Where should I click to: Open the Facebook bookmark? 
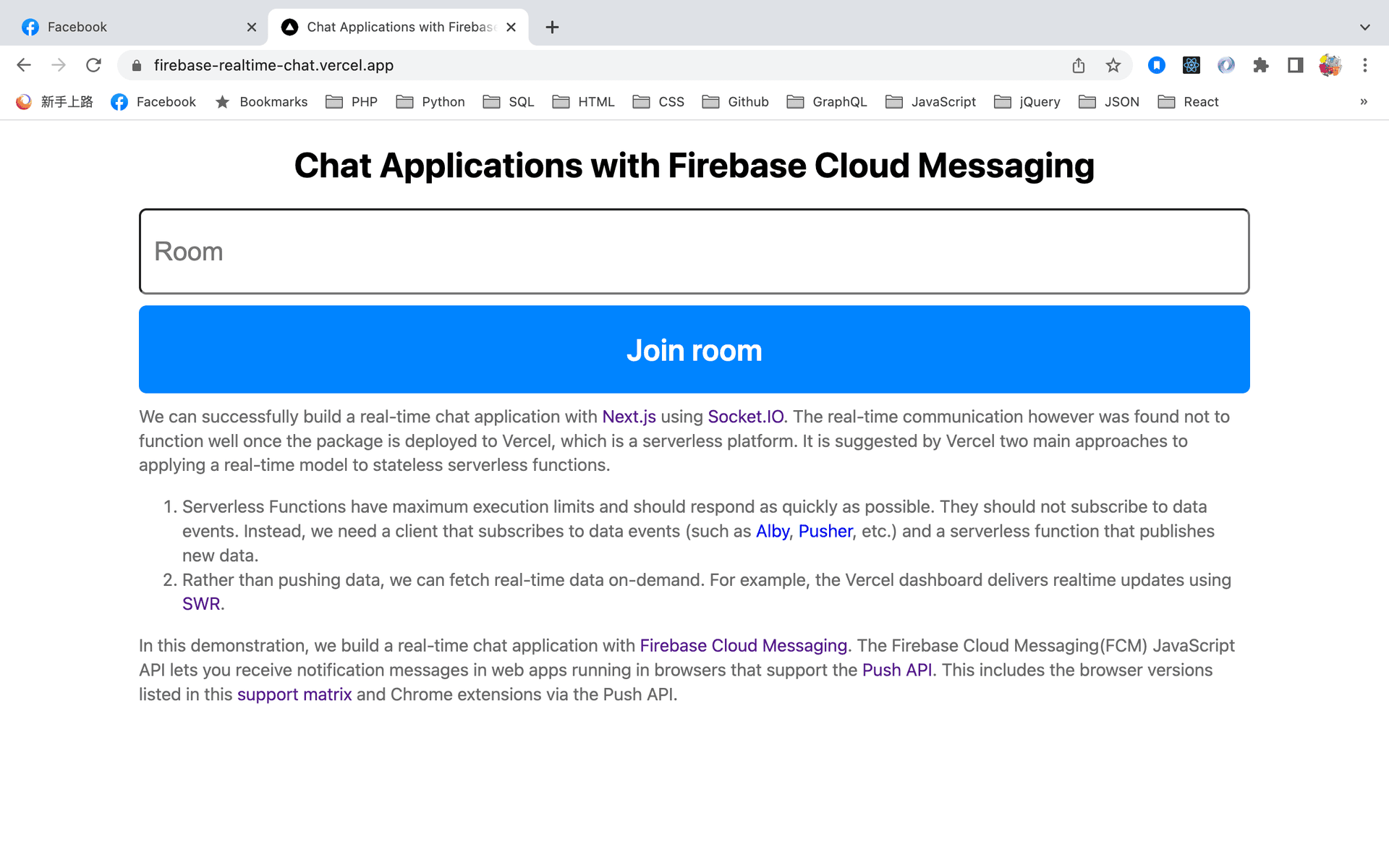tap(153, 102)
